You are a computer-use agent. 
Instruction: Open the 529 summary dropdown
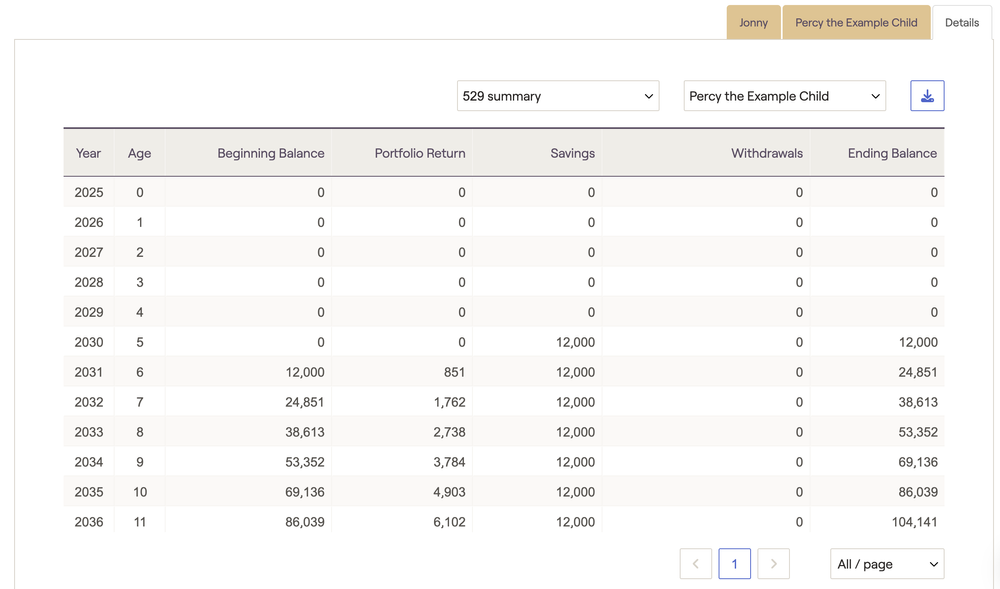(558, 96)
